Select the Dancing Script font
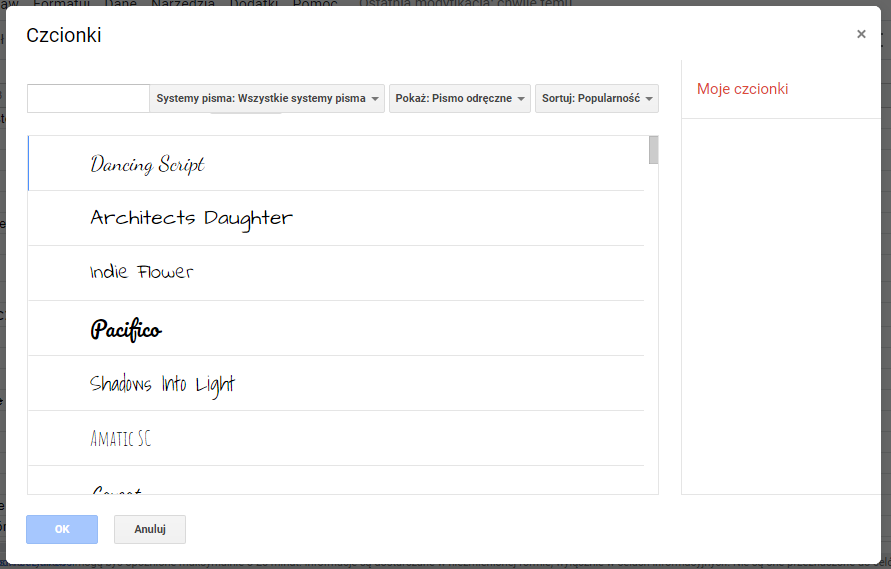Image resolution: width=891 pixels, height=569 pixels. coord(336,163)
